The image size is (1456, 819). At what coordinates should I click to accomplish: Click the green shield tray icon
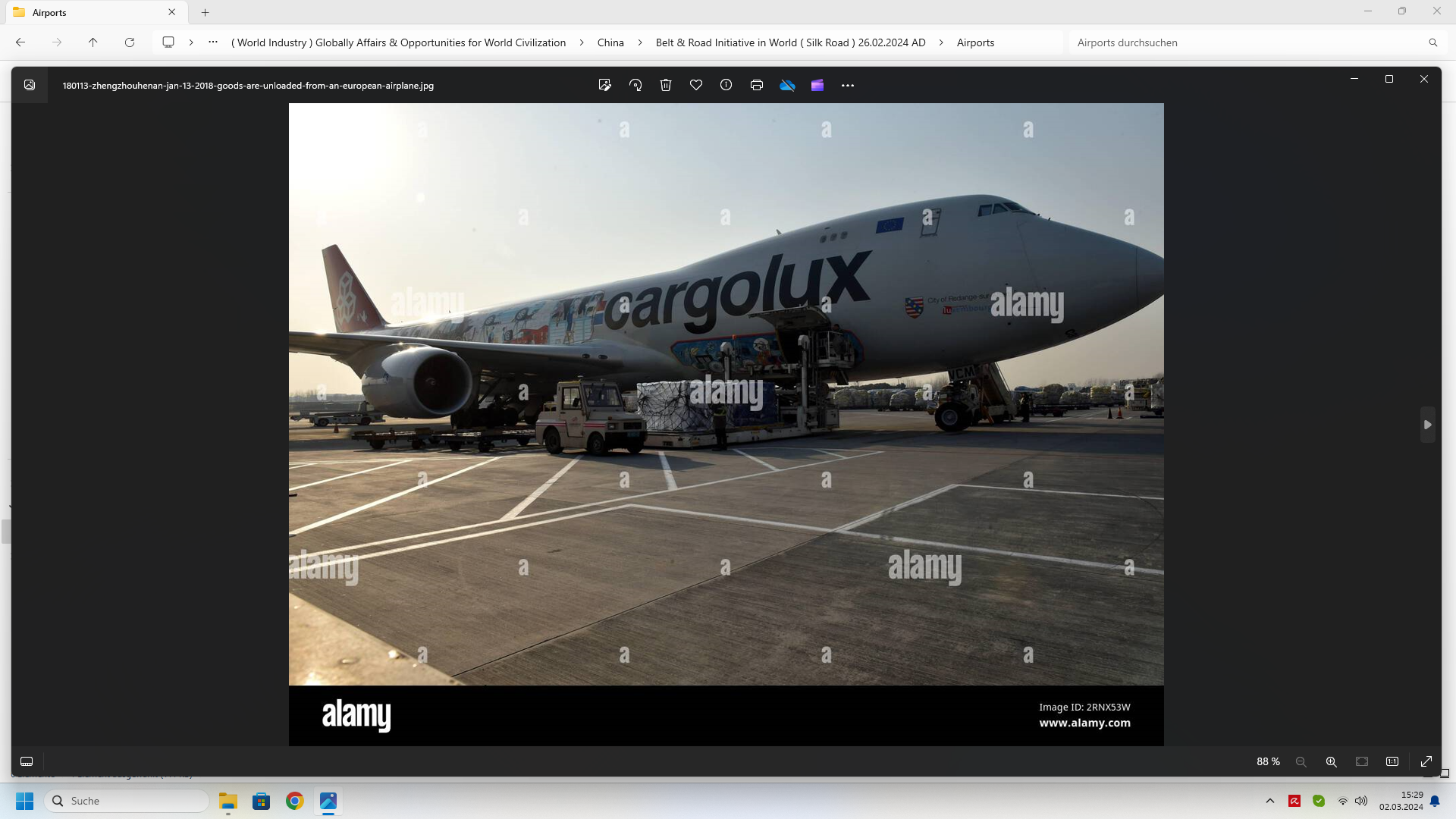[x=1319, y=801]
